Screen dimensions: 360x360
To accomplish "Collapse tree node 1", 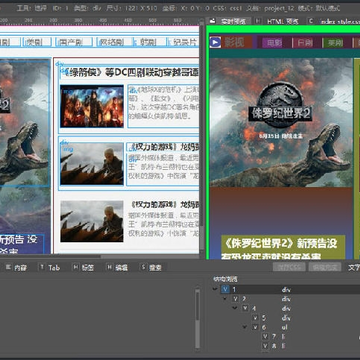I will click(x=215, y=289).
